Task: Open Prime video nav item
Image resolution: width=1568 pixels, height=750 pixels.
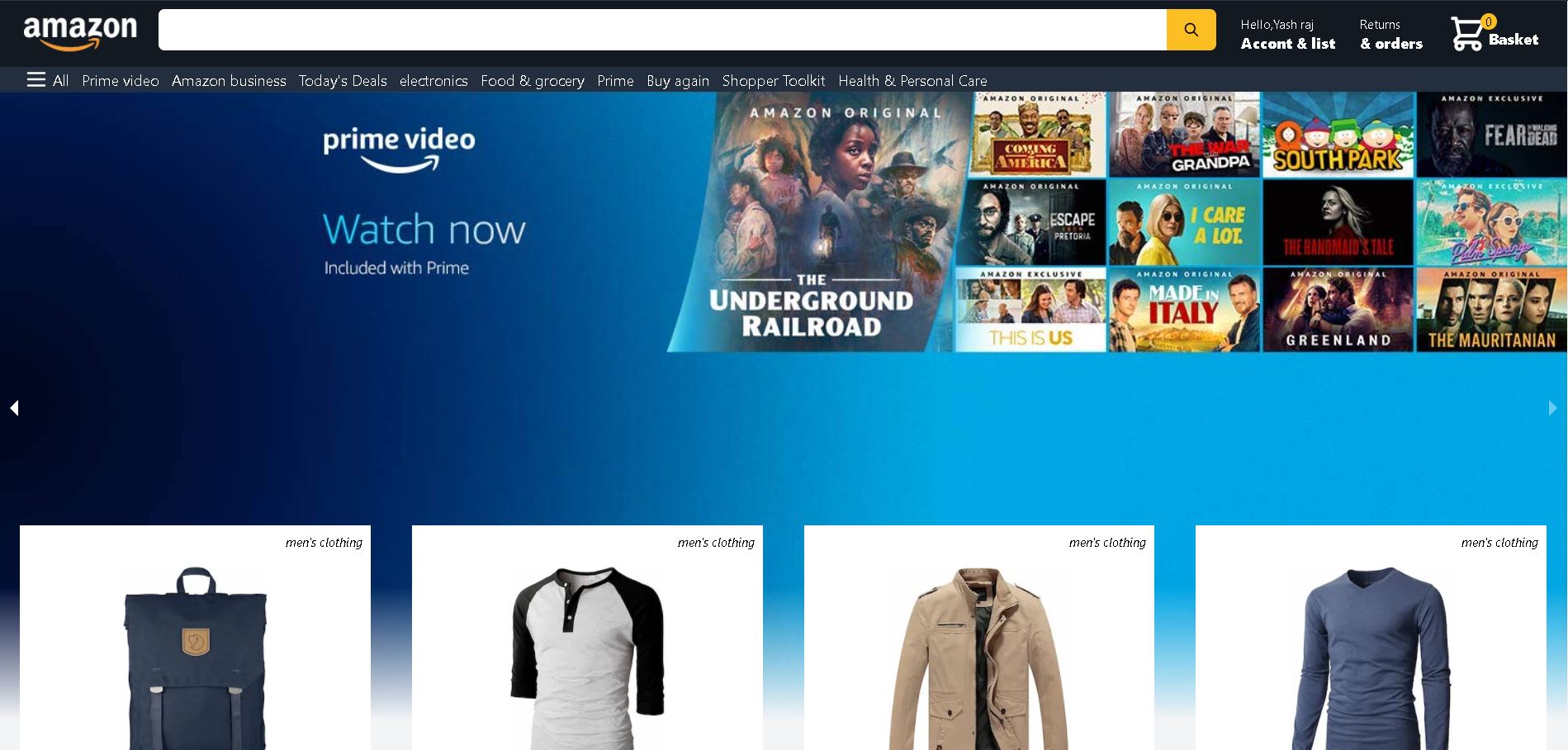Action: (121, 80)
